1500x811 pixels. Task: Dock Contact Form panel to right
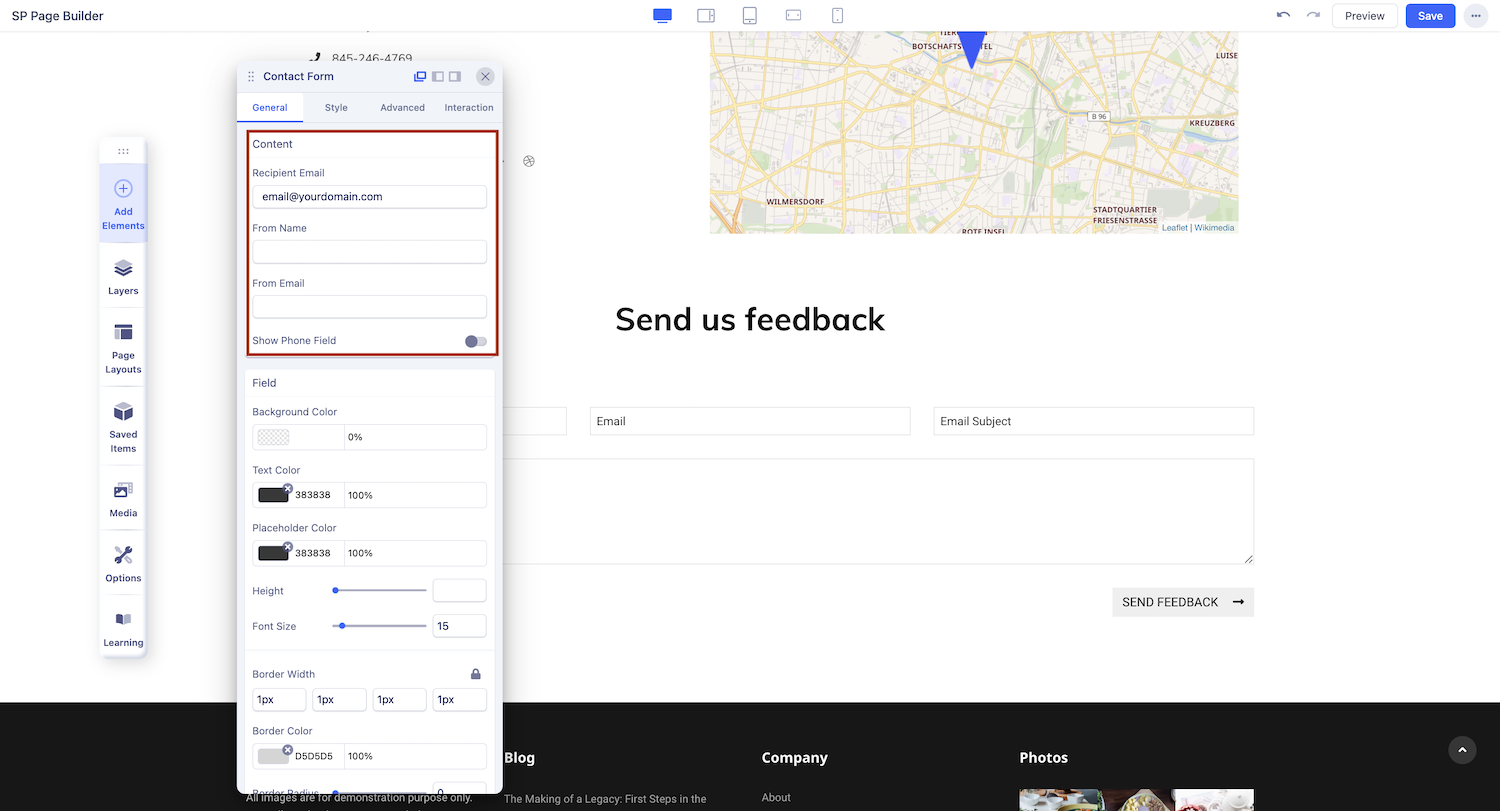tap(455, 77)
